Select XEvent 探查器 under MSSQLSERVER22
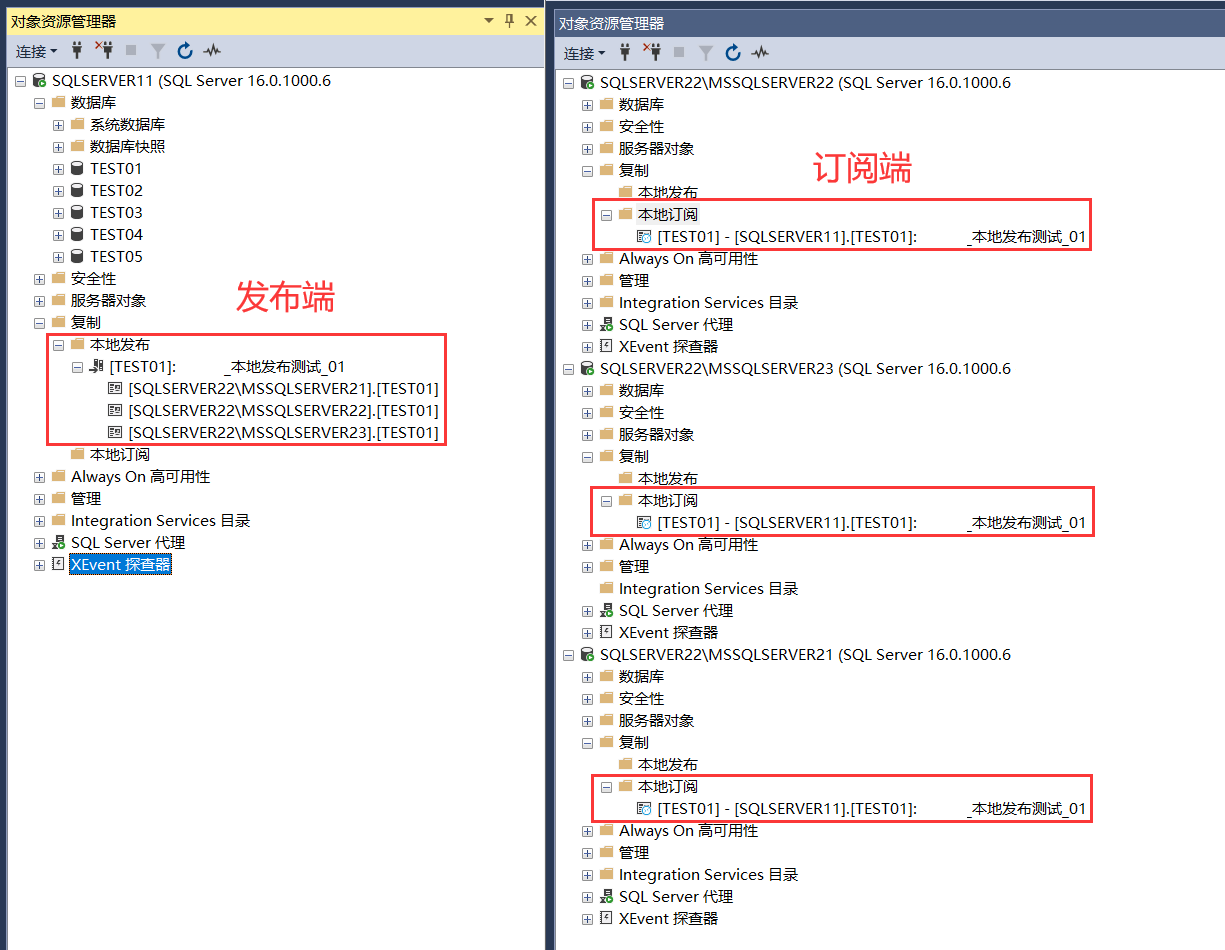Viewport: 1225px width, 950px height. pyautogui.click(x=668, y=347)
